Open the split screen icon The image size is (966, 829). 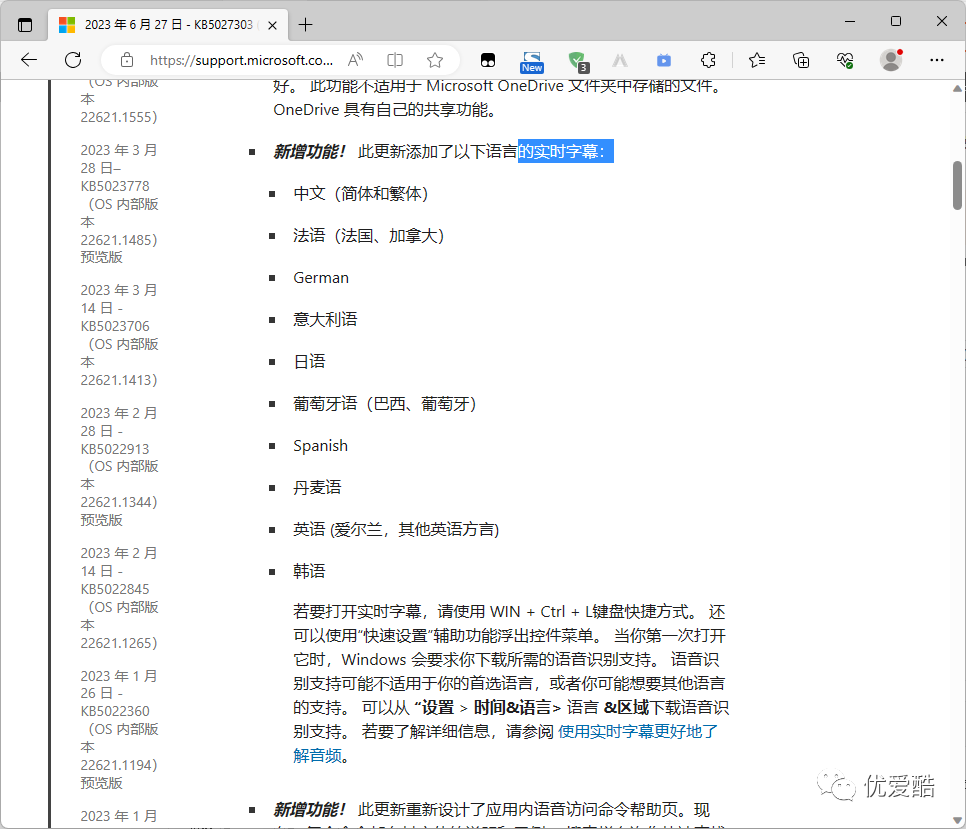tap(394, 60)
